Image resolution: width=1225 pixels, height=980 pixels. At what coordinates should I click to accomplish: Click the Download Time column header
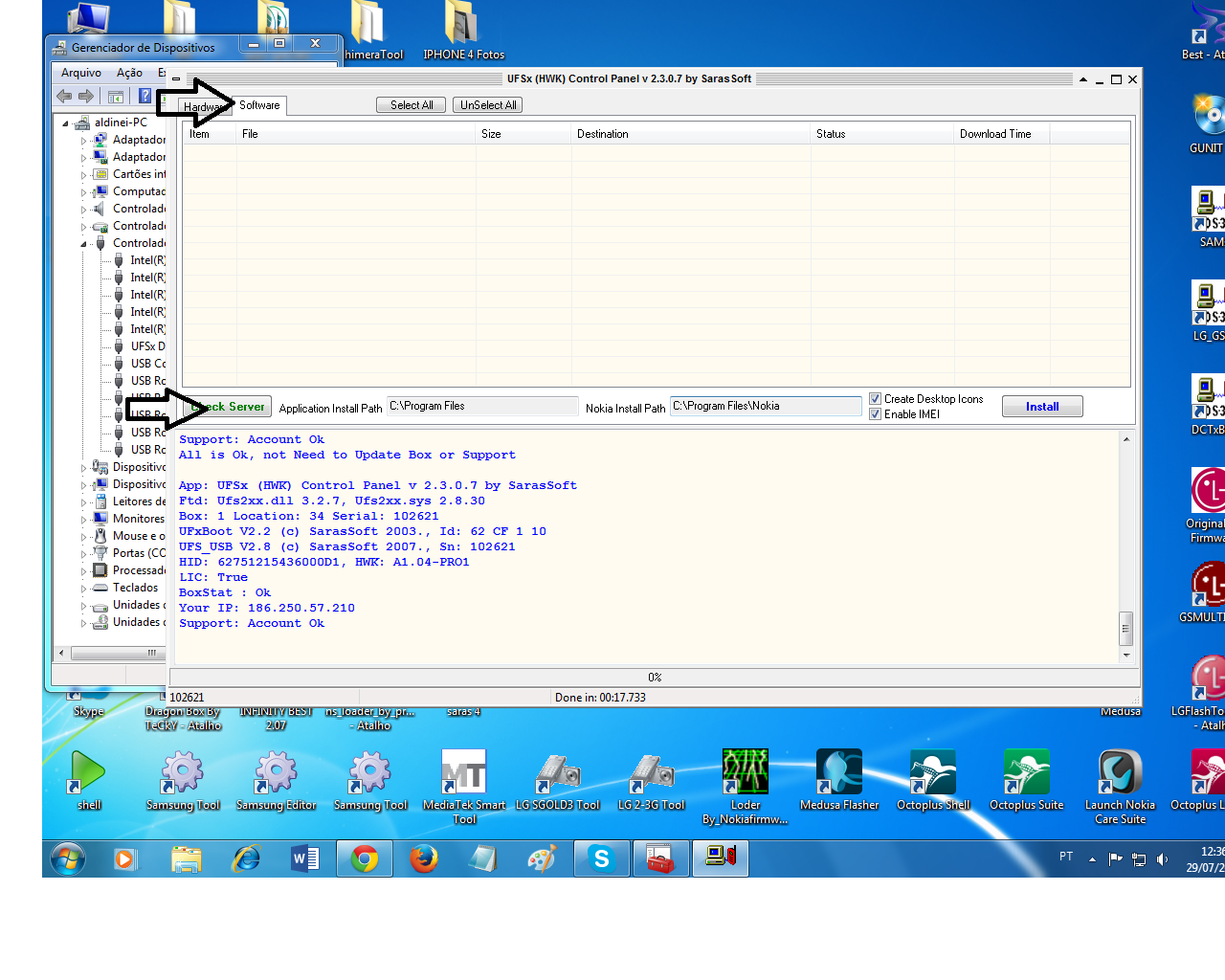[x=1001, y=134]
